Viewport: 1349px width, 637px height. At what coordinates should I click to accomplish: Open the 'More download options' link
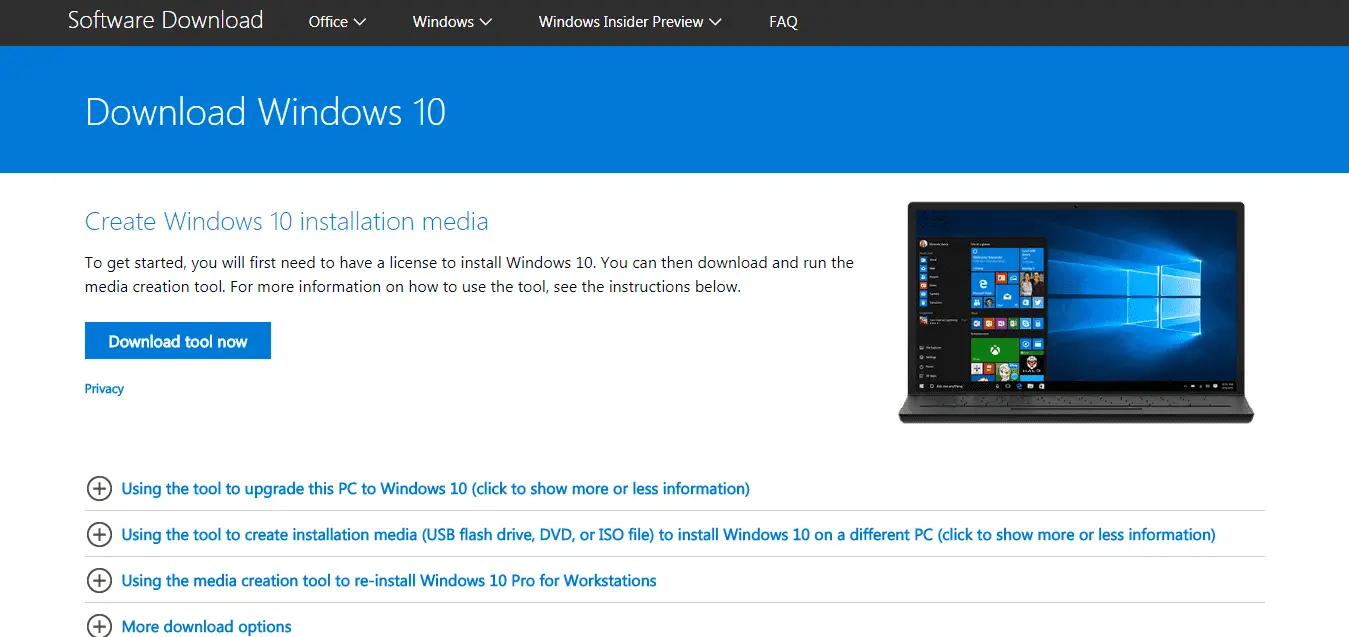(206, 627)
